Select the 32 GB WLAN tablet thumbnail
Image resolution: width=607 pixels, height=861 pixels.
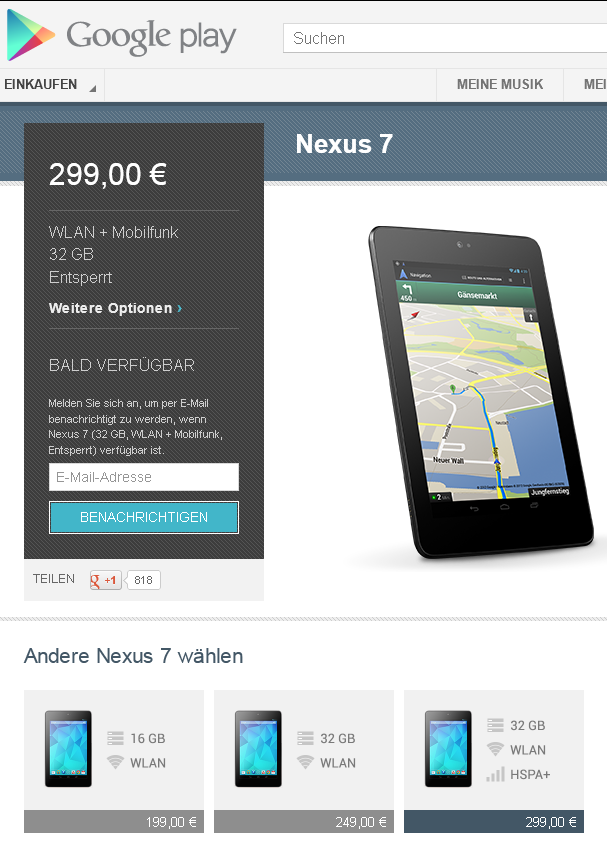coord(258,749)
